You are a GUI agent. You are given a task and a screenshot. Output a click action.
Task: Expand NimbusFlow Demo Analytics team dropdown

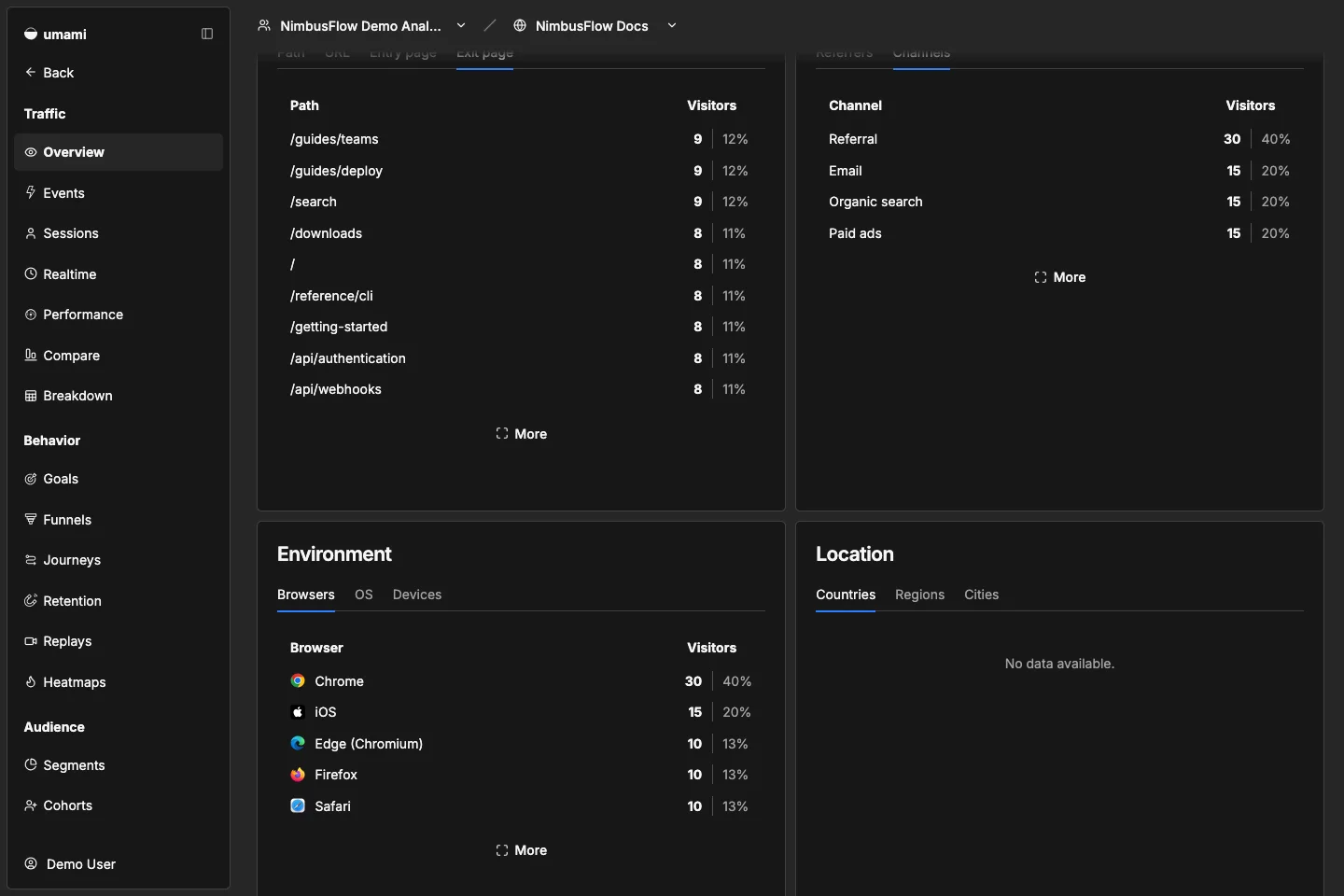pyautogui.click(x=461, y=25)
